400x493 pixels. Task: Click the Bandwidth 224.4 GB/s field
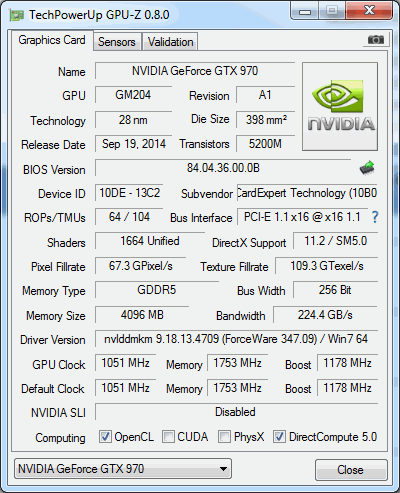tap(325, 315)
